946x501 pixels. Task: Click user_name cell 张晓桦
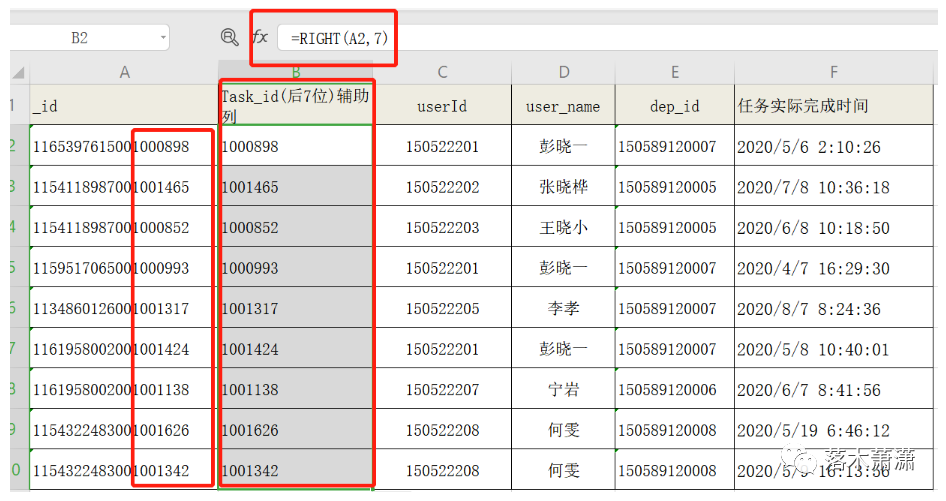[x=563, y=187]
